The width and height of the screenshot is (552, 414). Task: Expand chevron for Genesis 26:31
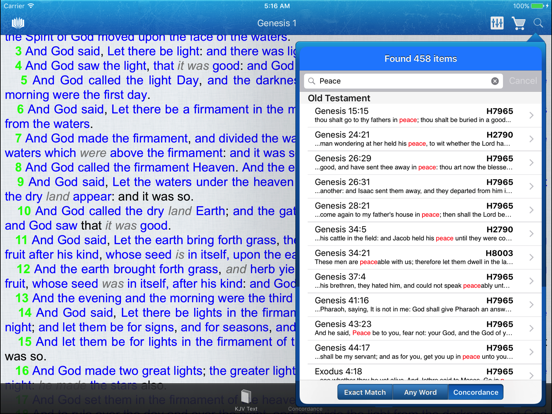pos(532,186)
